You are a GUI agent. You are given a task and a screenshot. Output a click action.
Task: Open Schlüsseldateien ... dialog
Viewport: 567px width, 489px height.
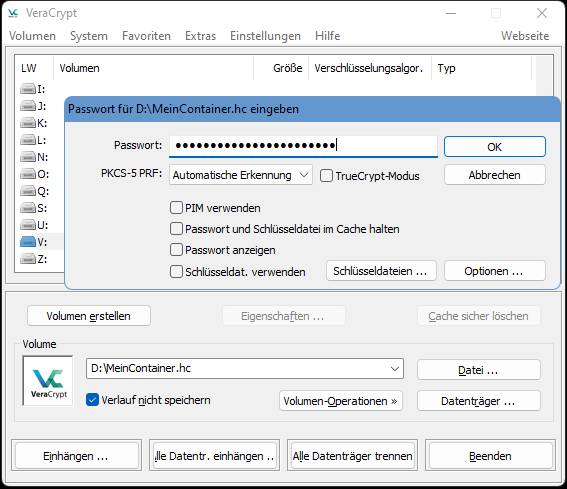tap(381, 271)
